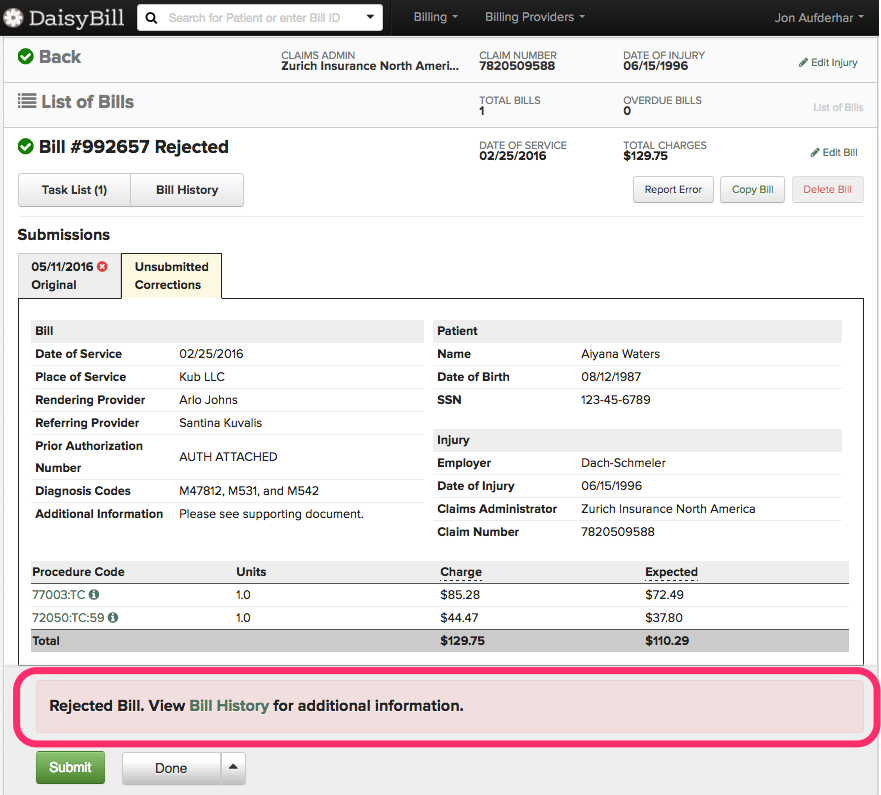
Task: Click the AUTH ATTACHED authorization value
Action: 228,457
